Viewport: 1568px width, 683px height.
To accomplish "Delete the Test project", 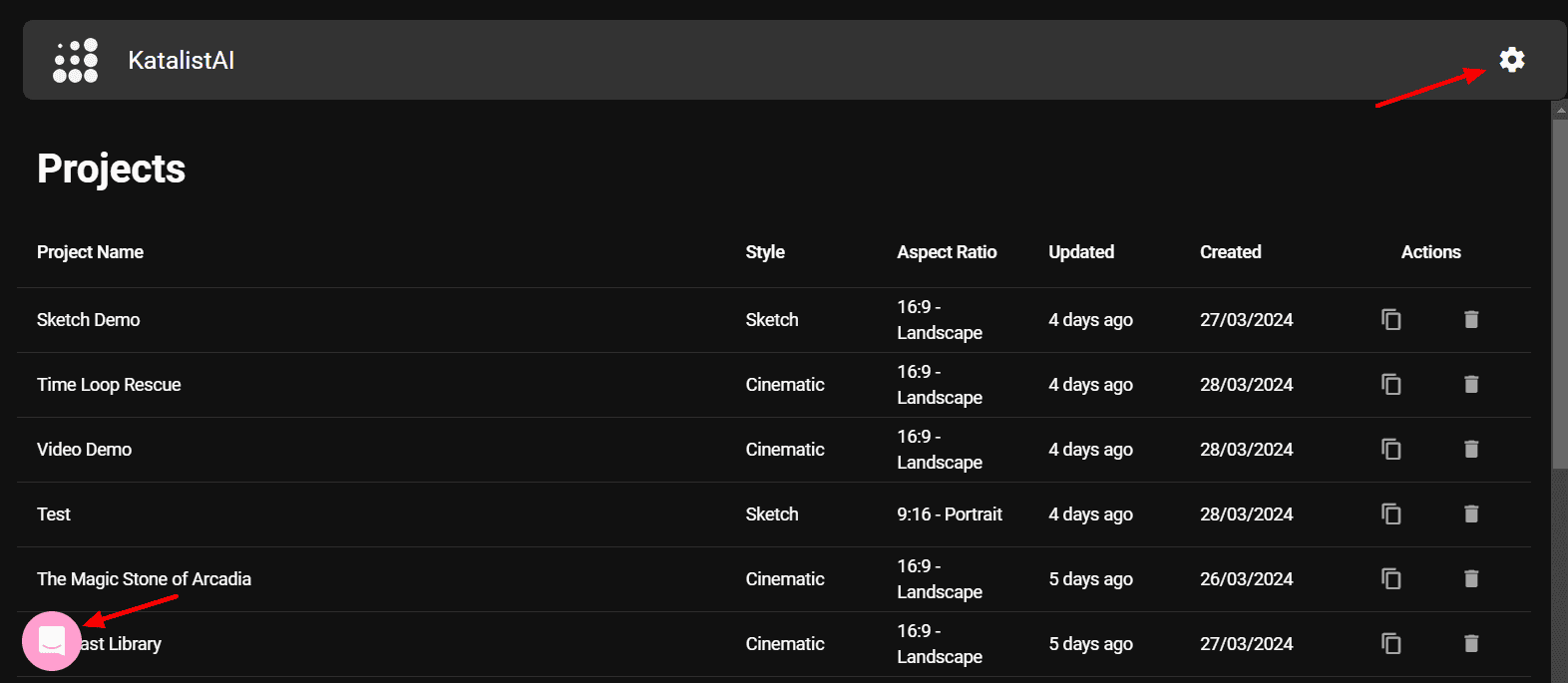I will click(x=1470, y=513).
